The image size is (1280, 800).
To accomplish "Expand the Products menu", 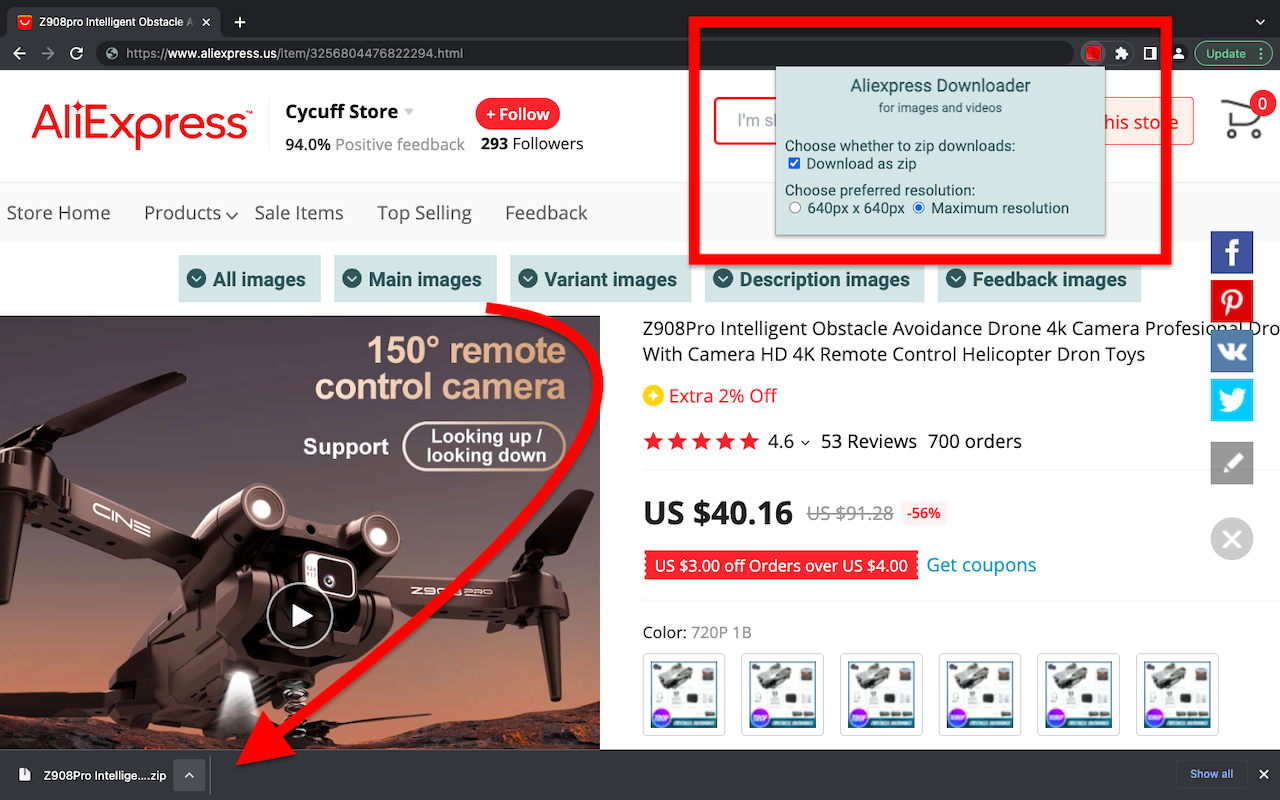I will (191, 213).
